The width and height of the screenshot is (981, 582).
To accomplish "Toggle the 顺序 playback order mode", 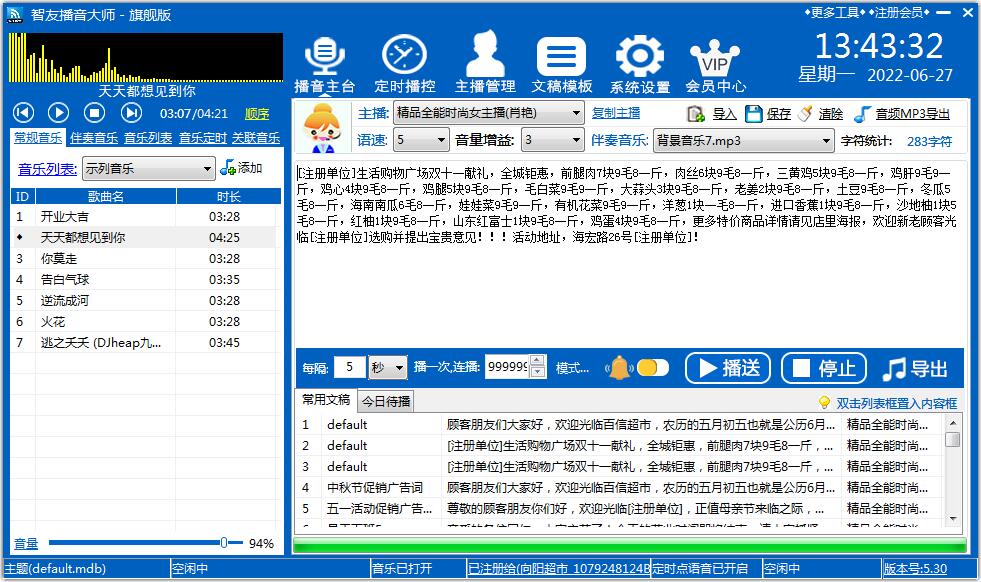I will pyautogui.click(x=257, y=114).
